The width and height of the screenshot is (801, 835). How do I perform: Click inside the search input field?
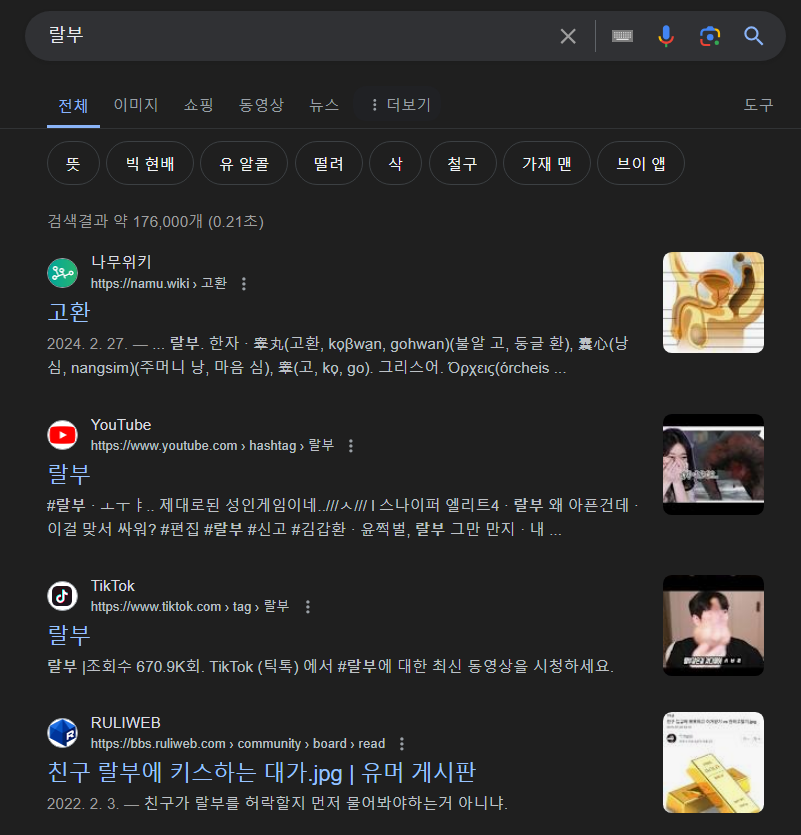[x=298, y=36]
